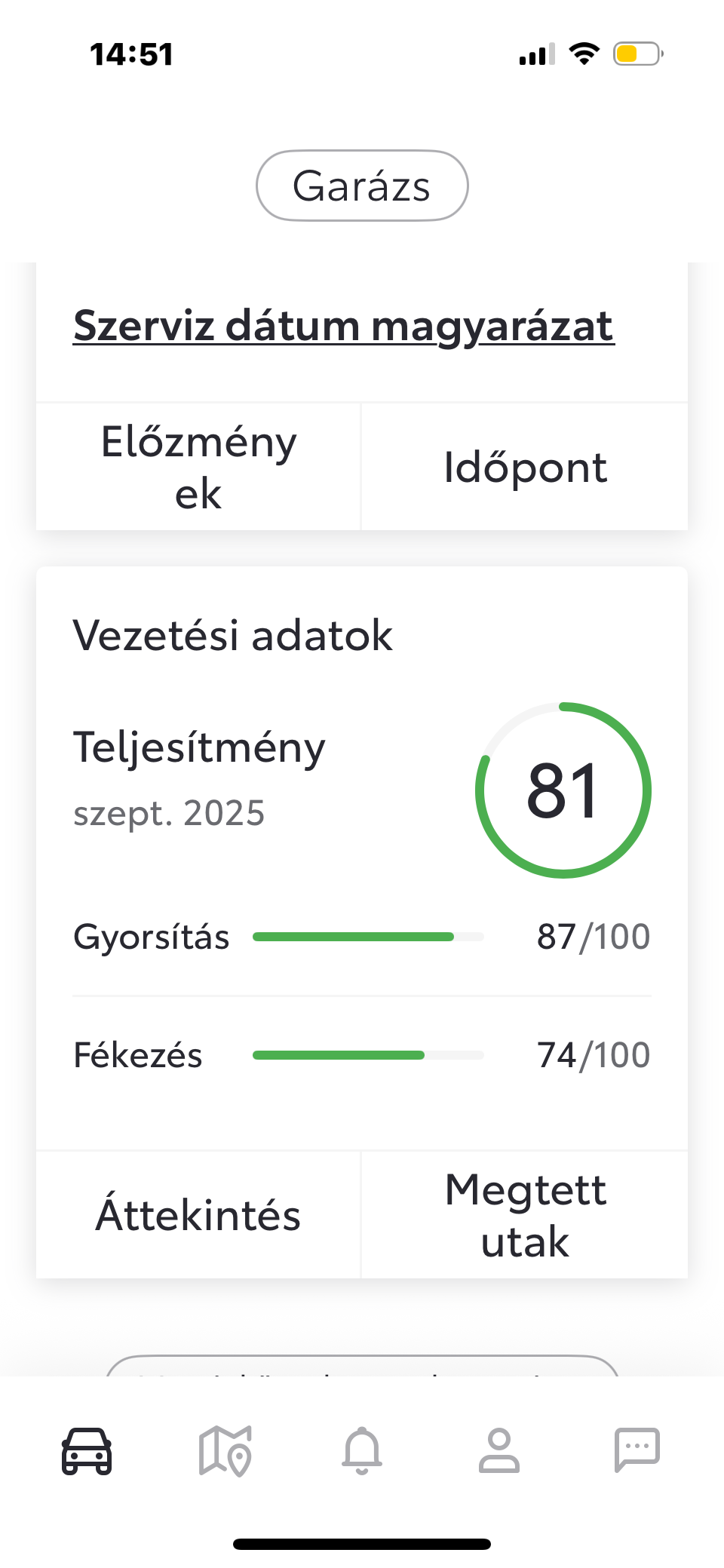
Task: Select the Előzmények tab
Action: [x=198, y=467]
